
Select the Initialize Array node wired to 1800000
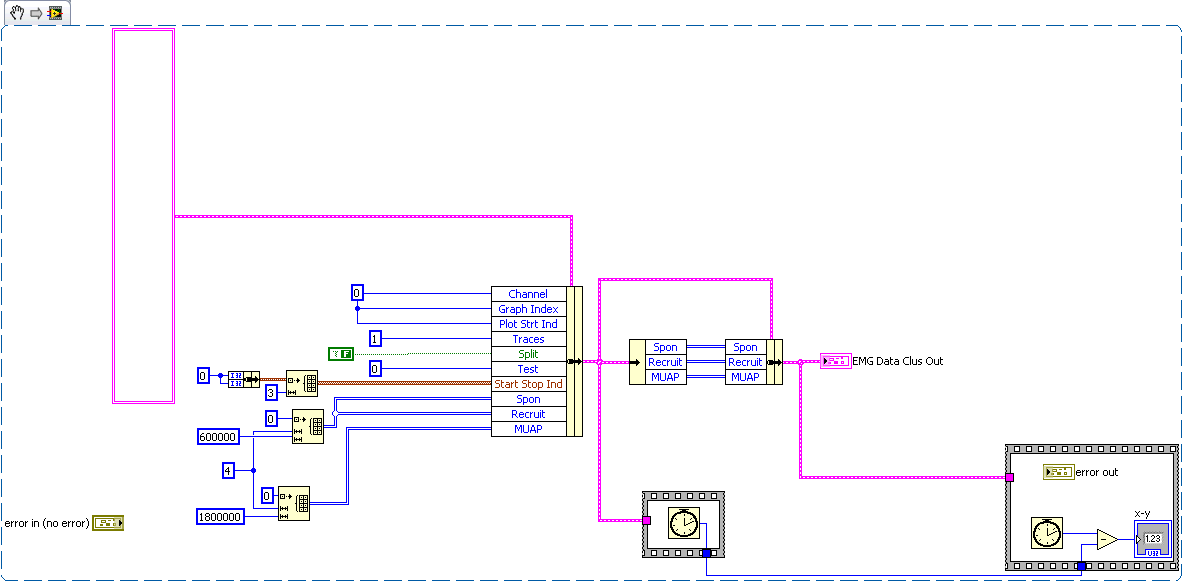click(x=293, y=503)
